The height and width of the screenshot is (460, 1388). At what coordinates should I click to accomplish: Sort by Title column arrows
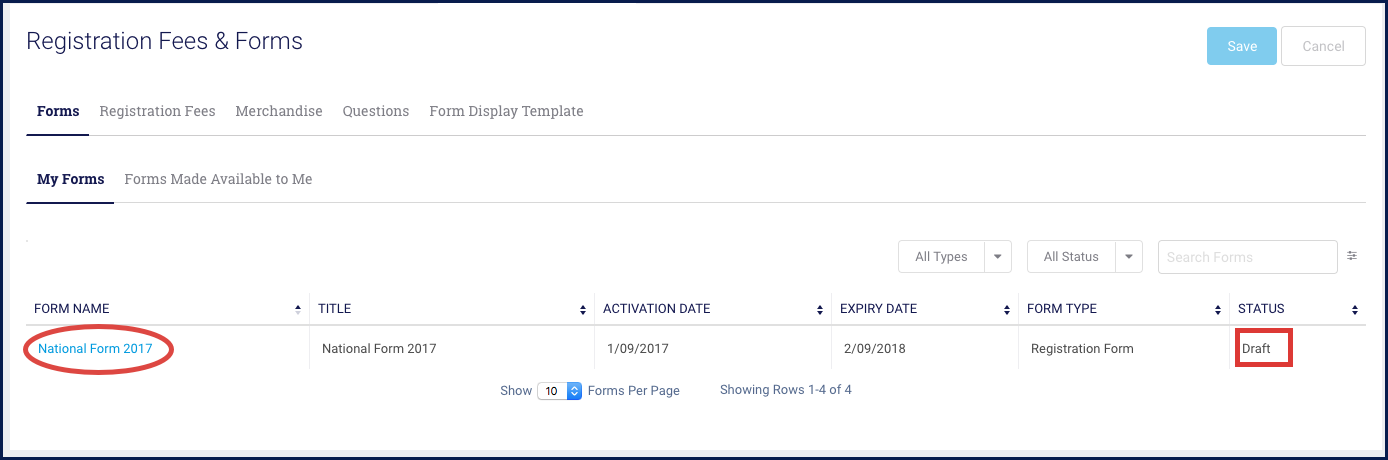tap(583, 309)
